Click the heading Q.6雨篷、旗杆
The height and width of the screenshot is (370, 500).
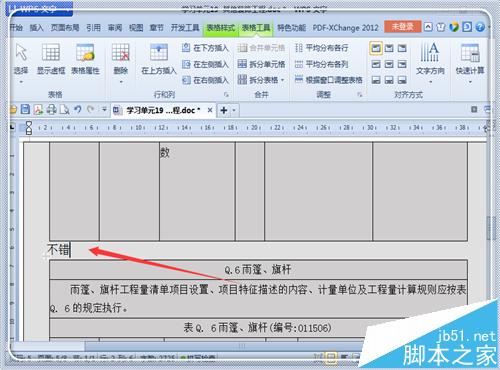(x=258, y=269)
